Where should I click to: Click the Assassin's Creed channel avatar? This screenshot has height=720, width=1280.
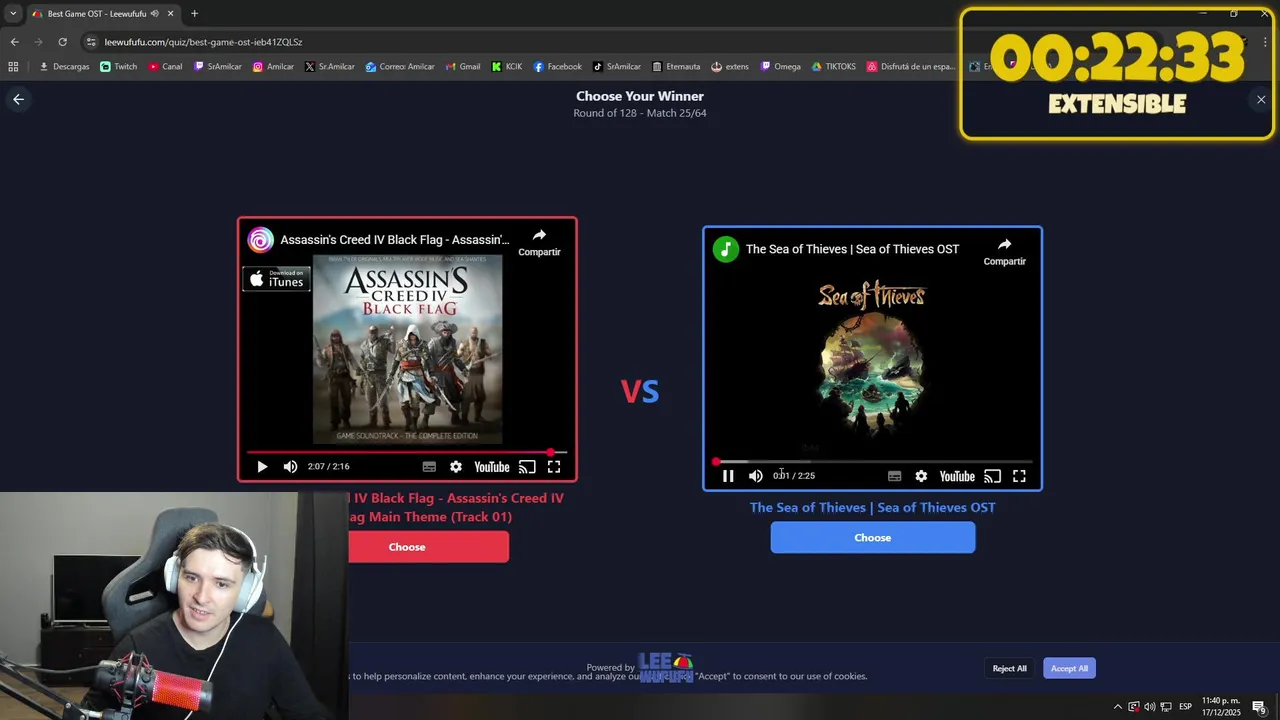point(261,240)
